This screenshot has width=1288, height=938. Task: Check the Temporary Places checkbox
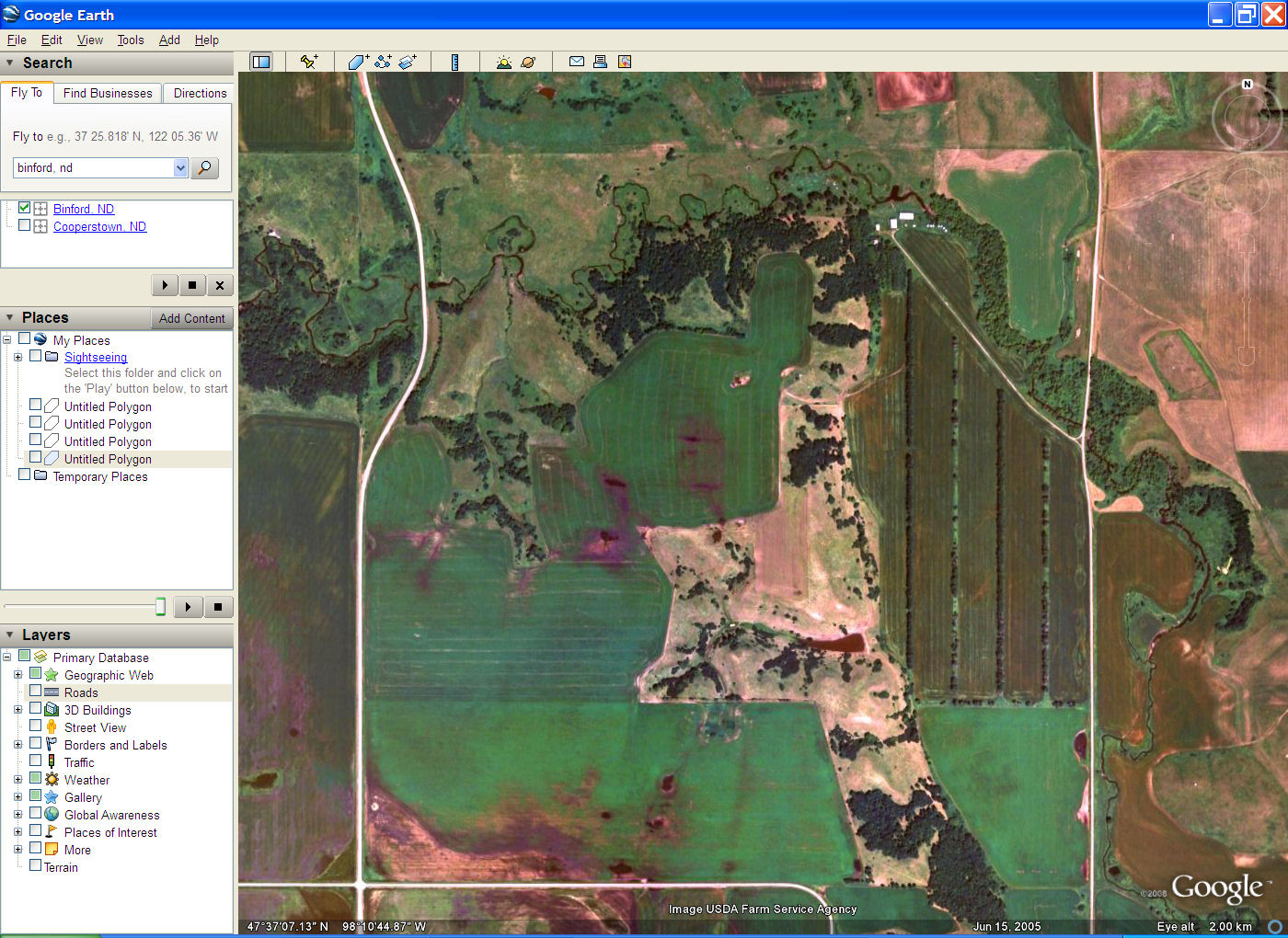pos(24,475)
